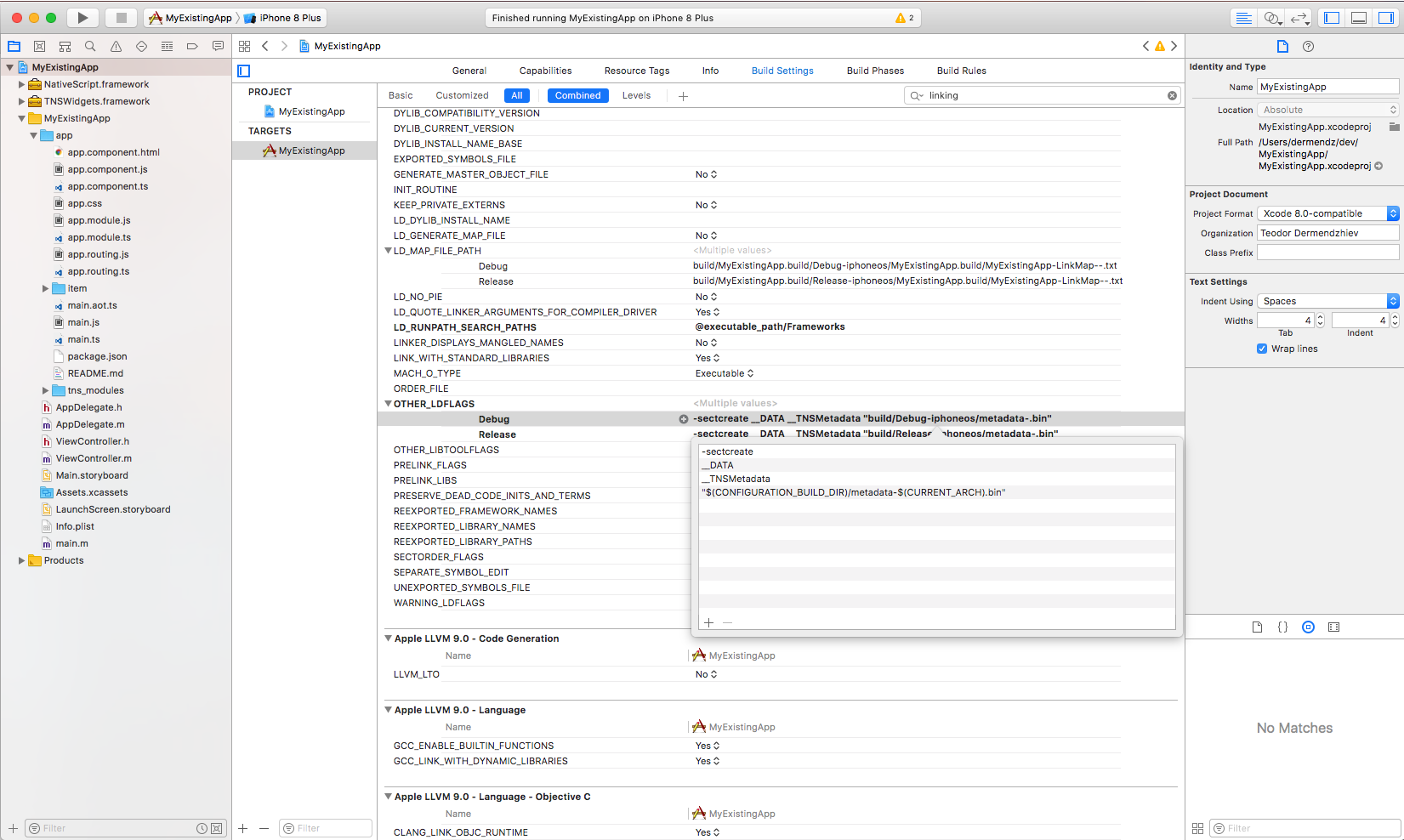
Task: Select the All settings filter
Action: pyautogui.click(x=517, y=95)
